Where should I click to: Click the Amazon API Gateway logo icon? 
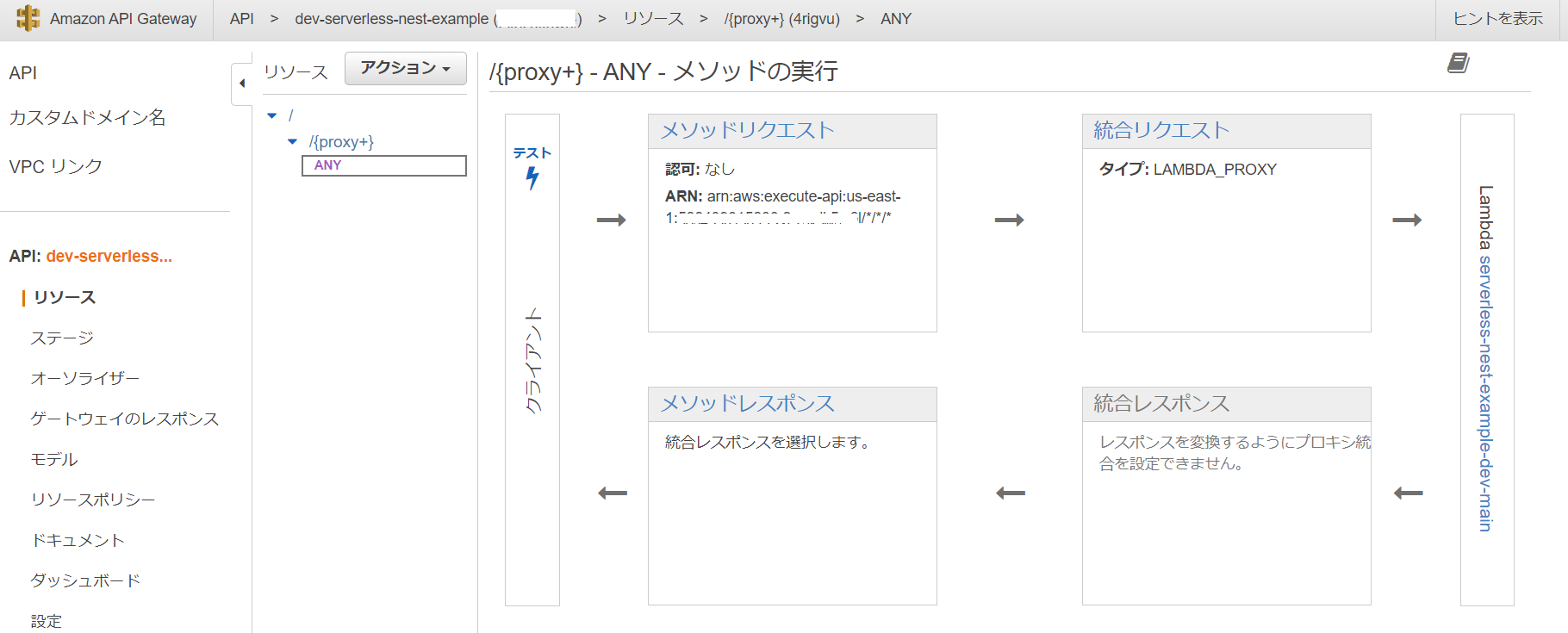[28, 18]
